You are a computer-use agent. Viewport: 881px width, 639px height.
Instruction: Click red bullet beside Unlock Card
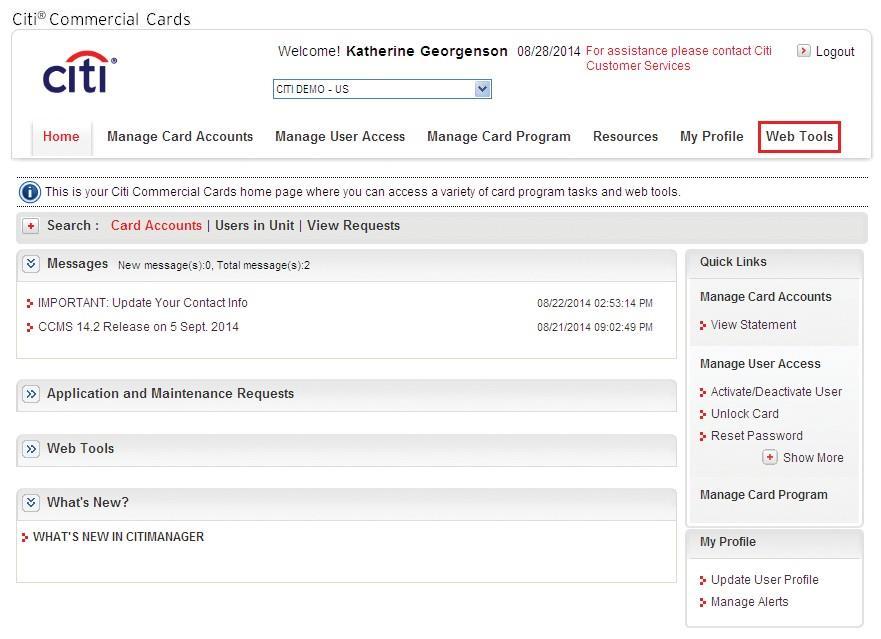click(x=702, y=414)
